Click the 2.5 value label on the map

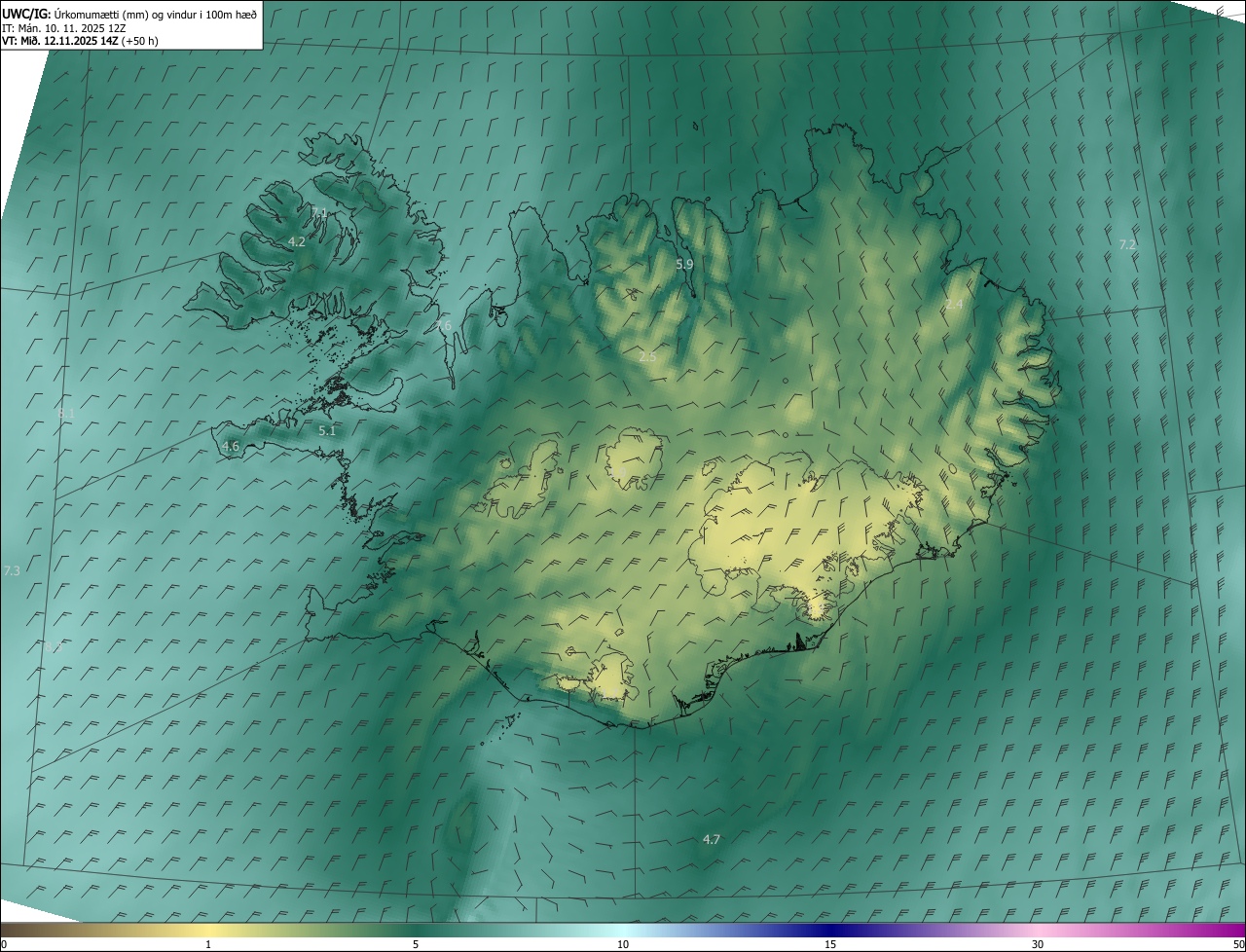click(x=647, y=357)
